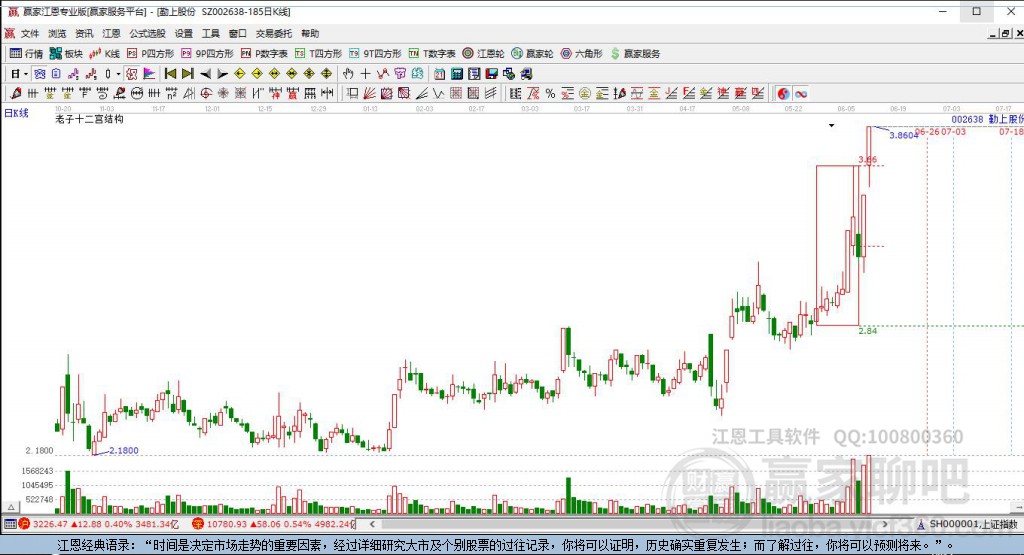
Task: Jump to first bar with skip-to-start icon
Action: 170,74
